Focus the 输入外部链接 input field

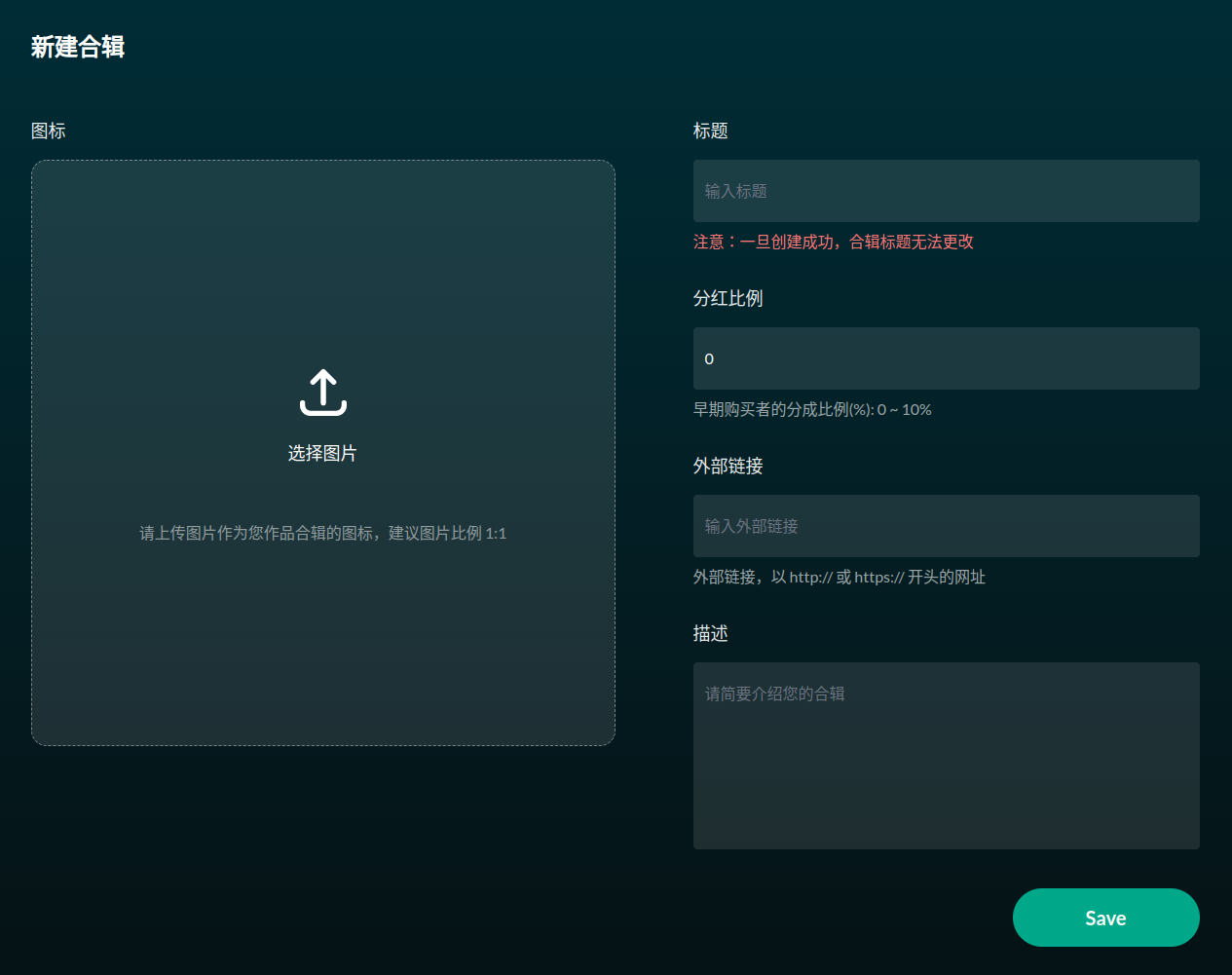click(946, 526)
